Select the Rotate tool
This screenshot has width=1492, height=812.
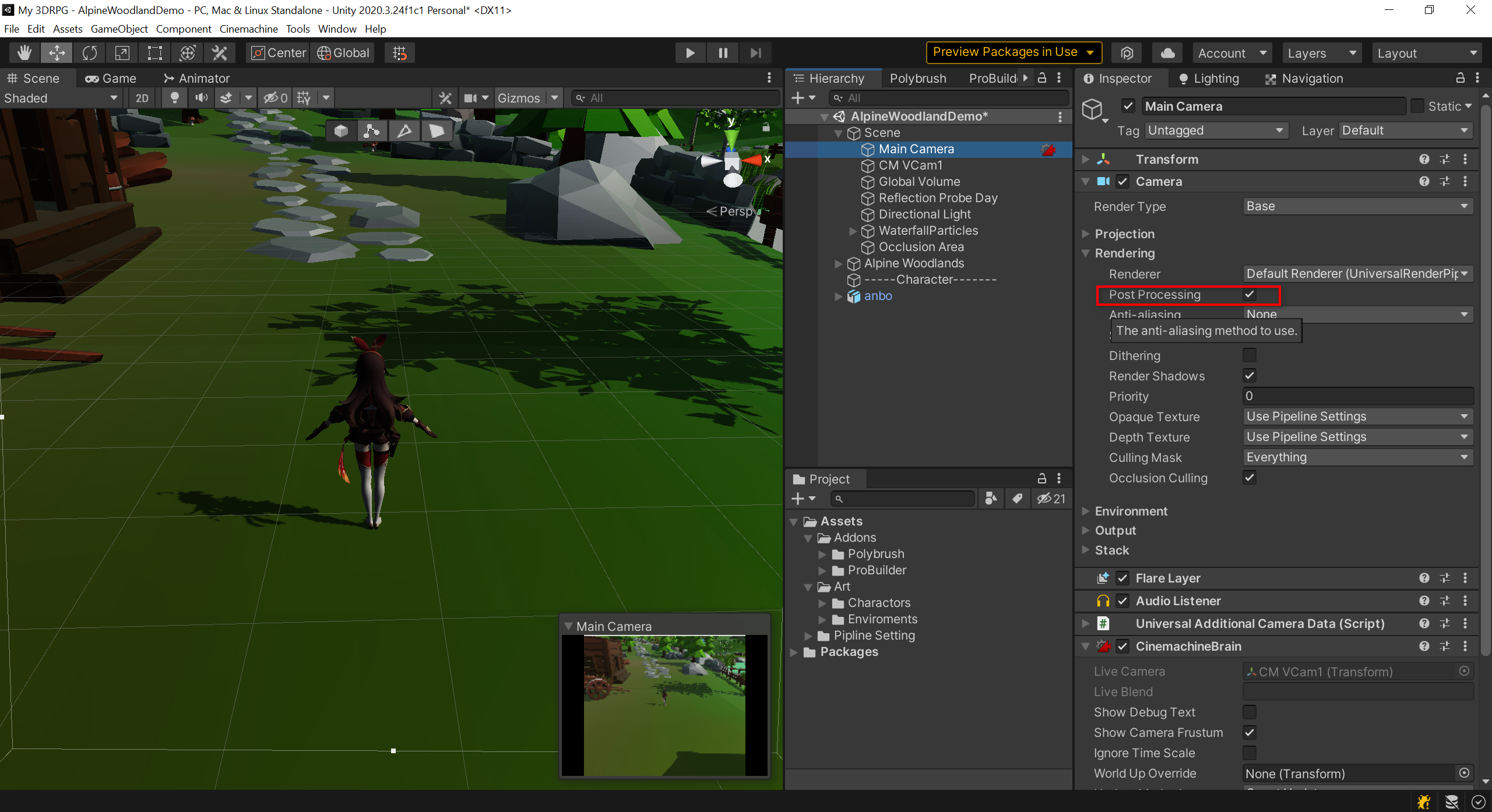pyautogui.click(x=89, y=53)
